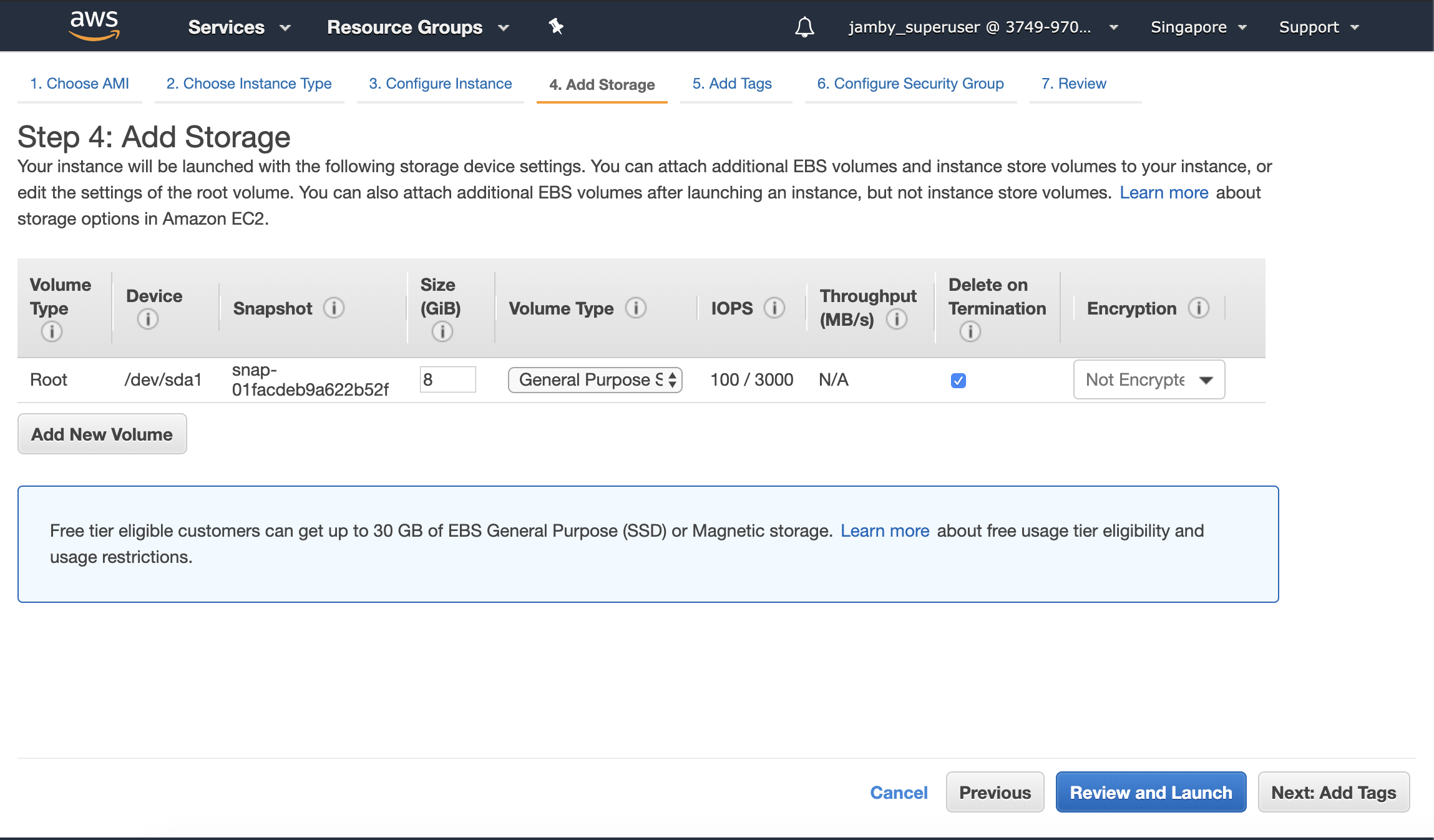This screenshot has height=840, width=1434.
Task: Click info icon next to Snapshot header
Action: click(334, 308)
